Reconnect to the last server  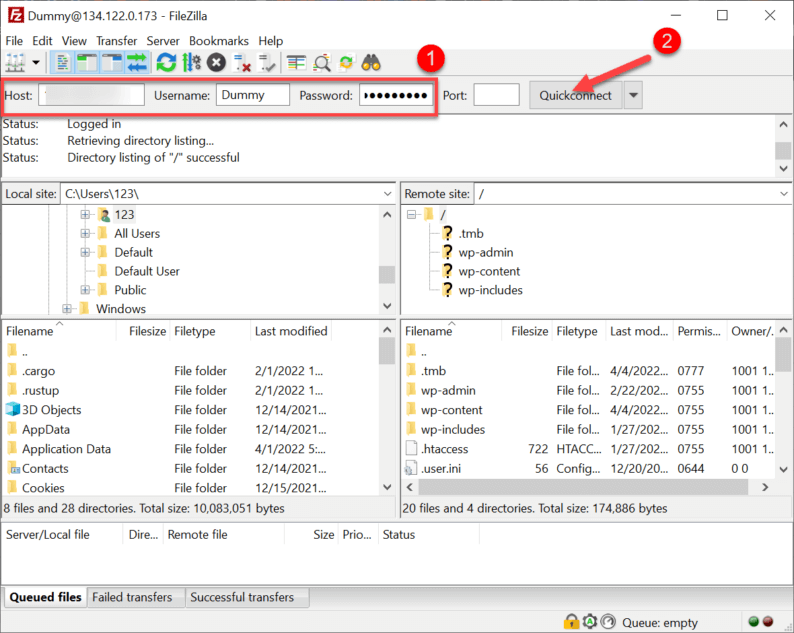coord(266,63)
